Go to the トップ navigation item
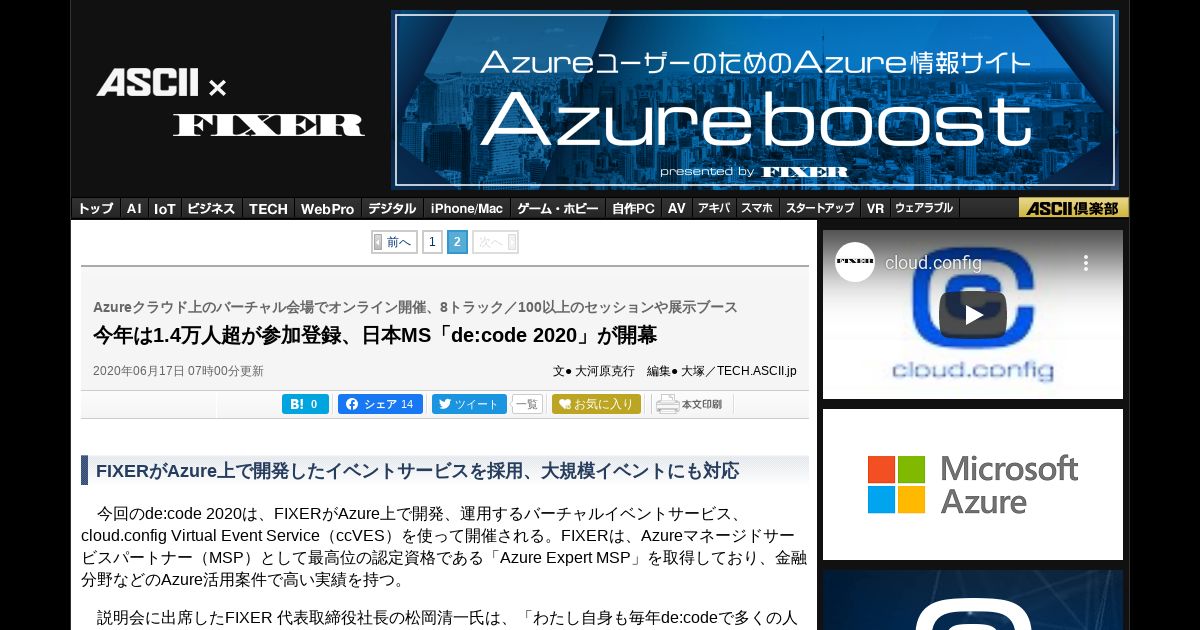1200x630 pixels. click(x=96, y=208)
